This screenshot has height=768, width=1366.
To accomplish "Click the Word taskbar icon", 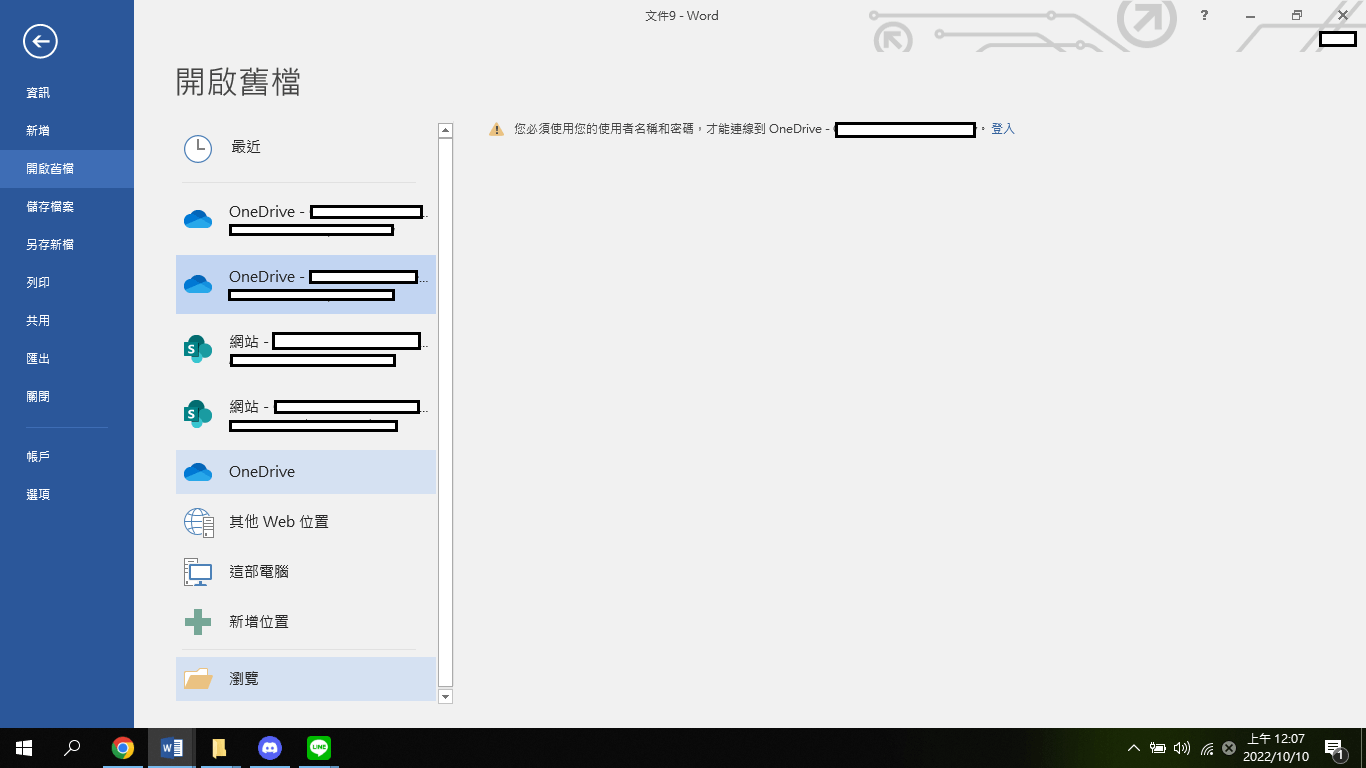I will (172, 748).
